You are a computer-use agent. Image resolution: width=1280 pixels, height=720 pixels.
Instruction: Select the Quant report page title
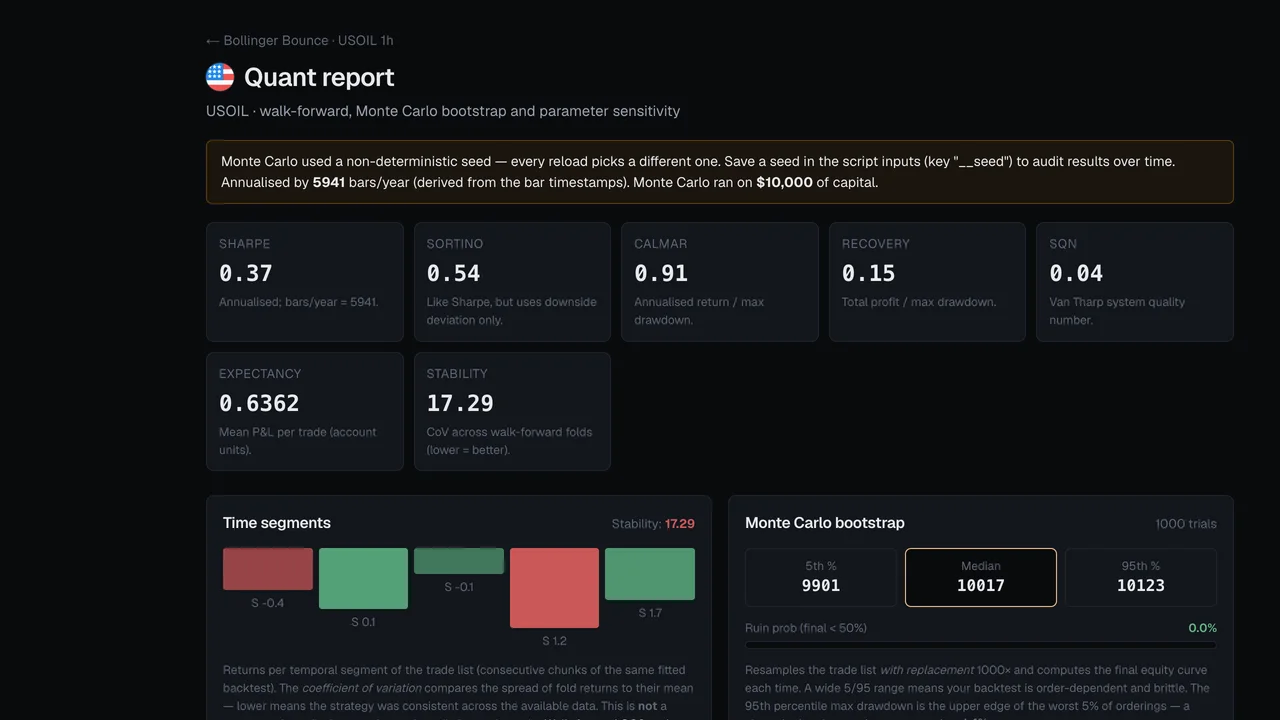[319, 77]
